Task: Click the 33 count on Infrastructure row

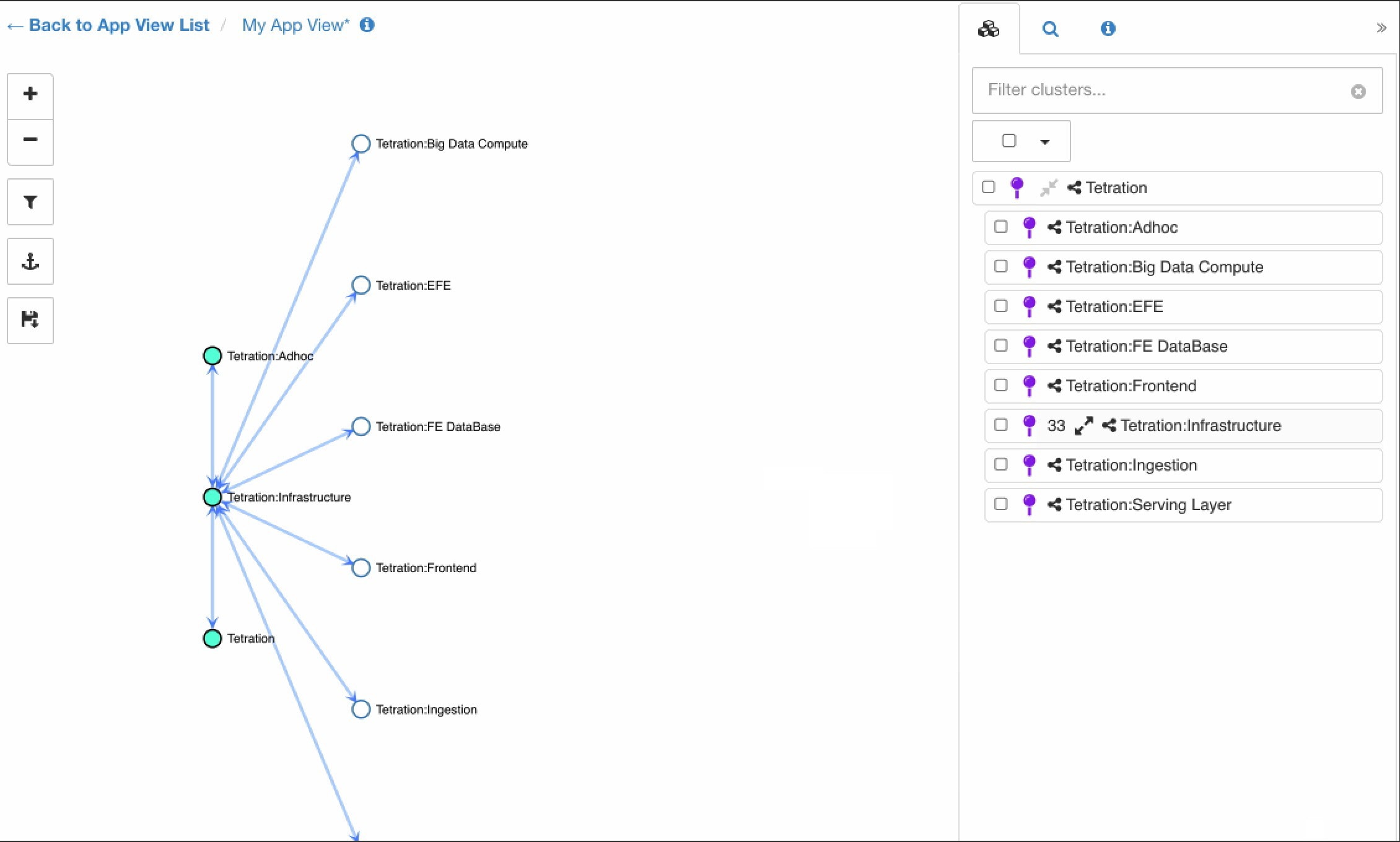Action: (1056, 425)
